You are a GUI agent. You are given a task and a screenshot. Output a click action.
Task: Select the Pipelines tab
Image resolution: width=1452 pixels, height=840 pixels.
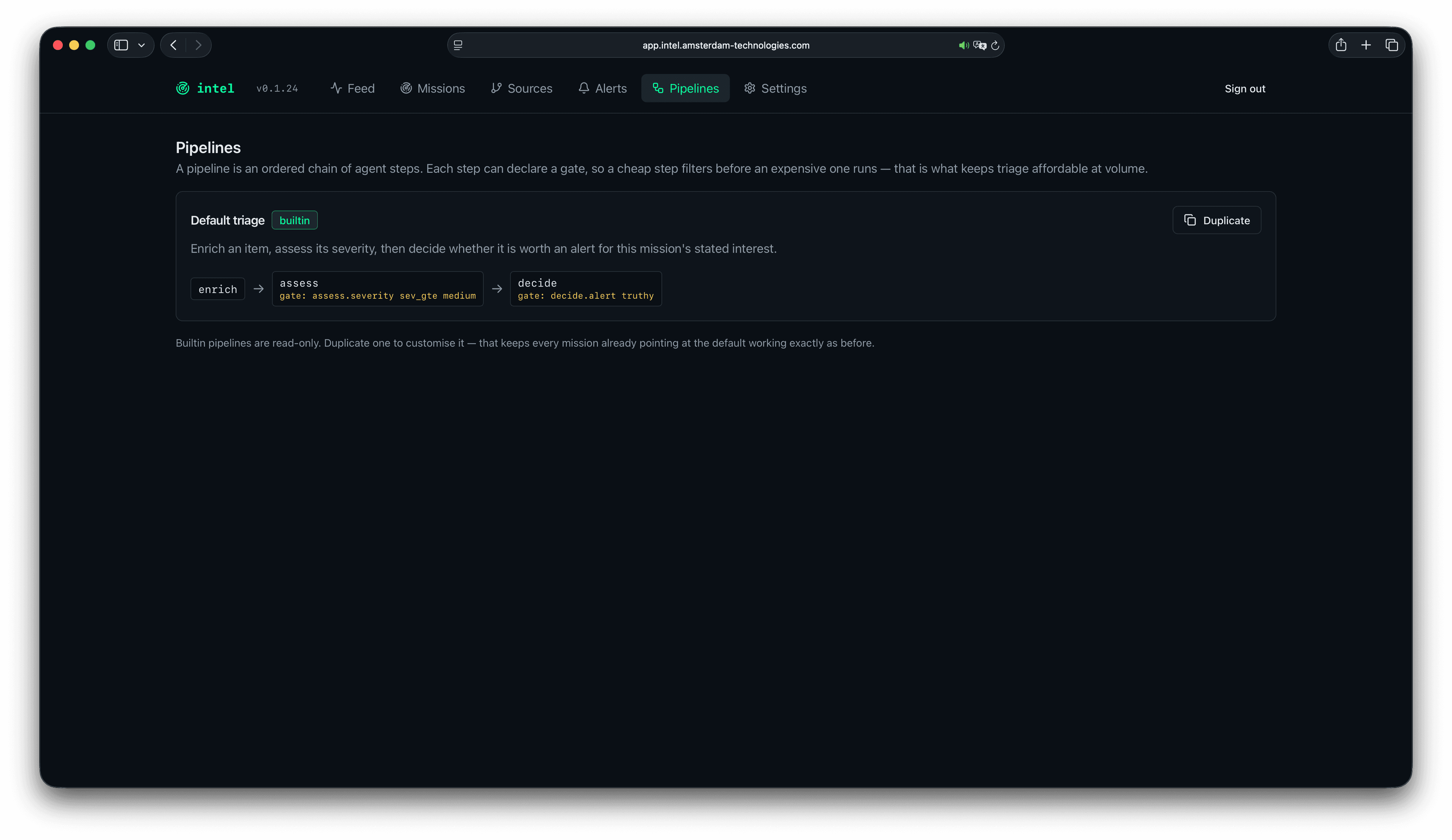tap(685, 88)
